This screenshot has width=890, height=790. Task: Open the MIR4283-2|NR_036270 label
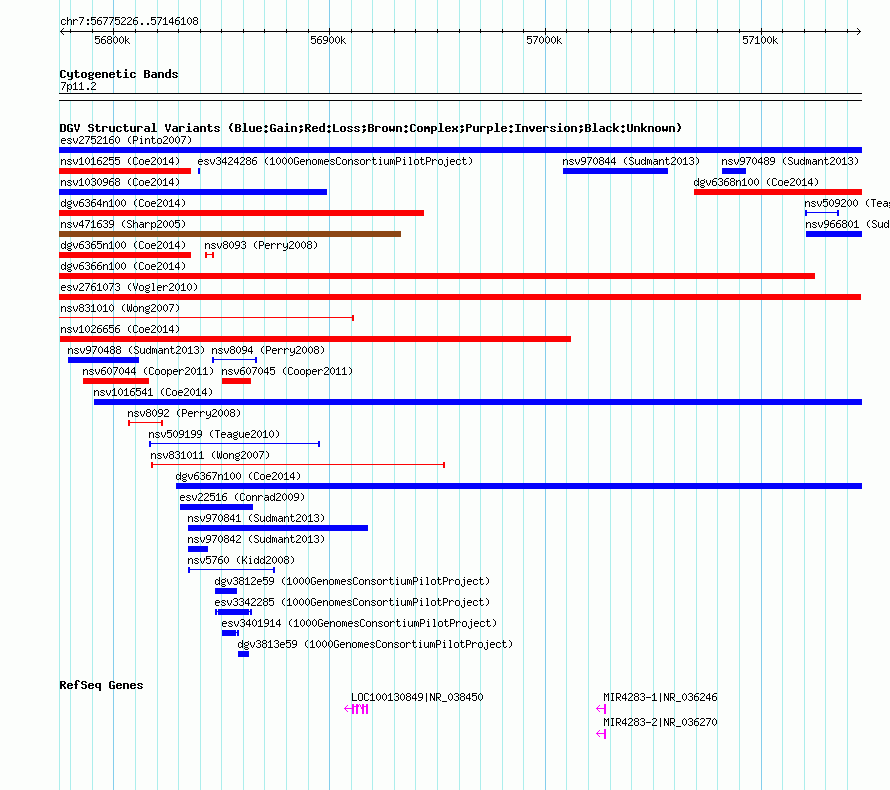(660, 722)
